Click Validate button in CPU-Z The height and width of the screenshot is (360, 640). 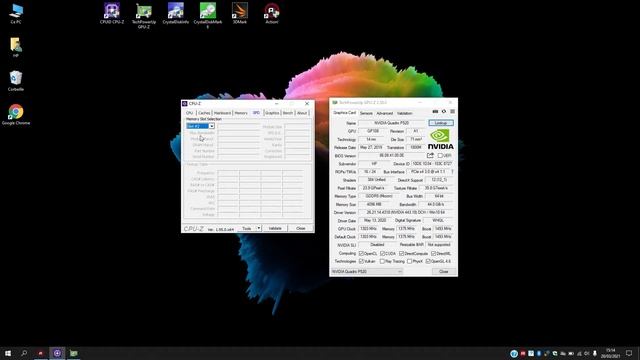tap(275, 228)
